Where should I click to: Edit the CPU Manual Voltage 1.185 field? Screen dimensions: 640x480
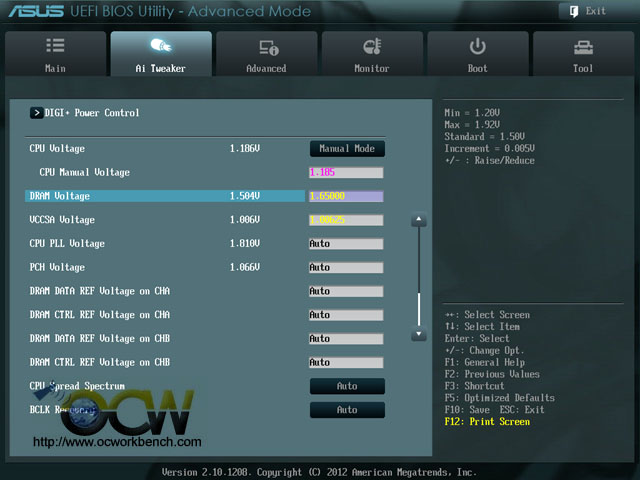click(346, 172)
